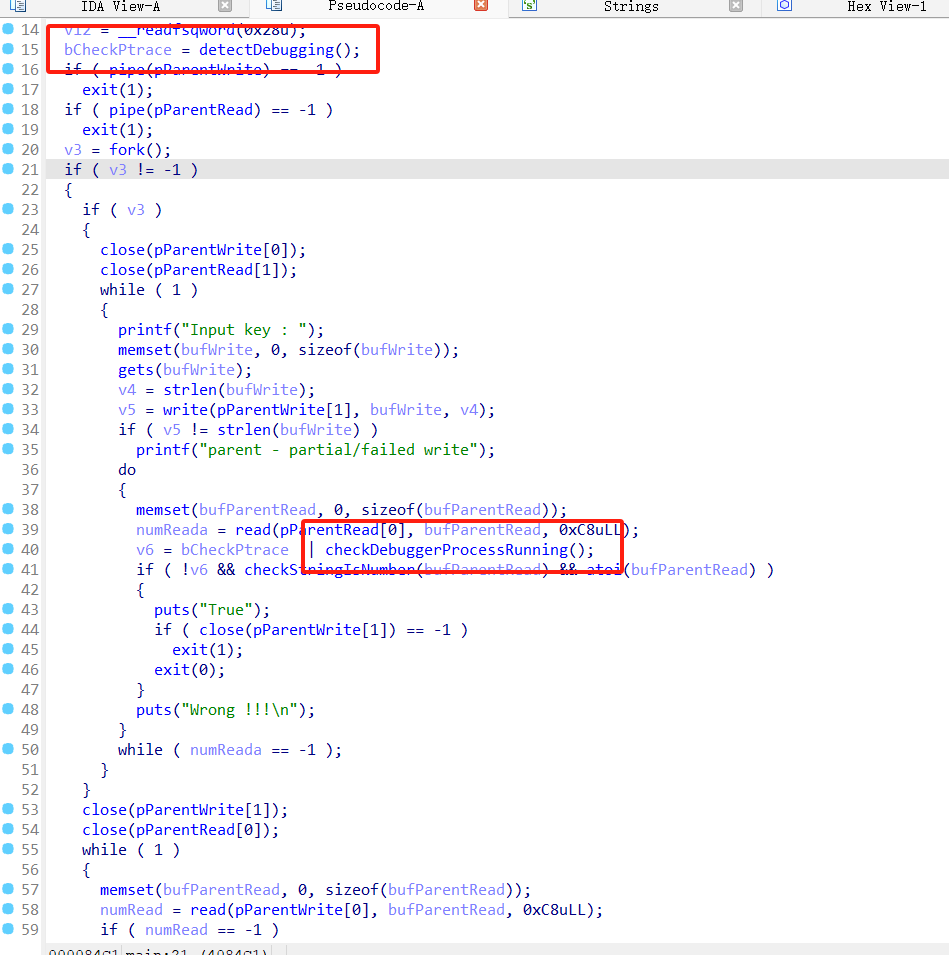Screen dimensions: 949x955
Task: Set breakpoint marker at line 35
Action: (x=8, y=448)
